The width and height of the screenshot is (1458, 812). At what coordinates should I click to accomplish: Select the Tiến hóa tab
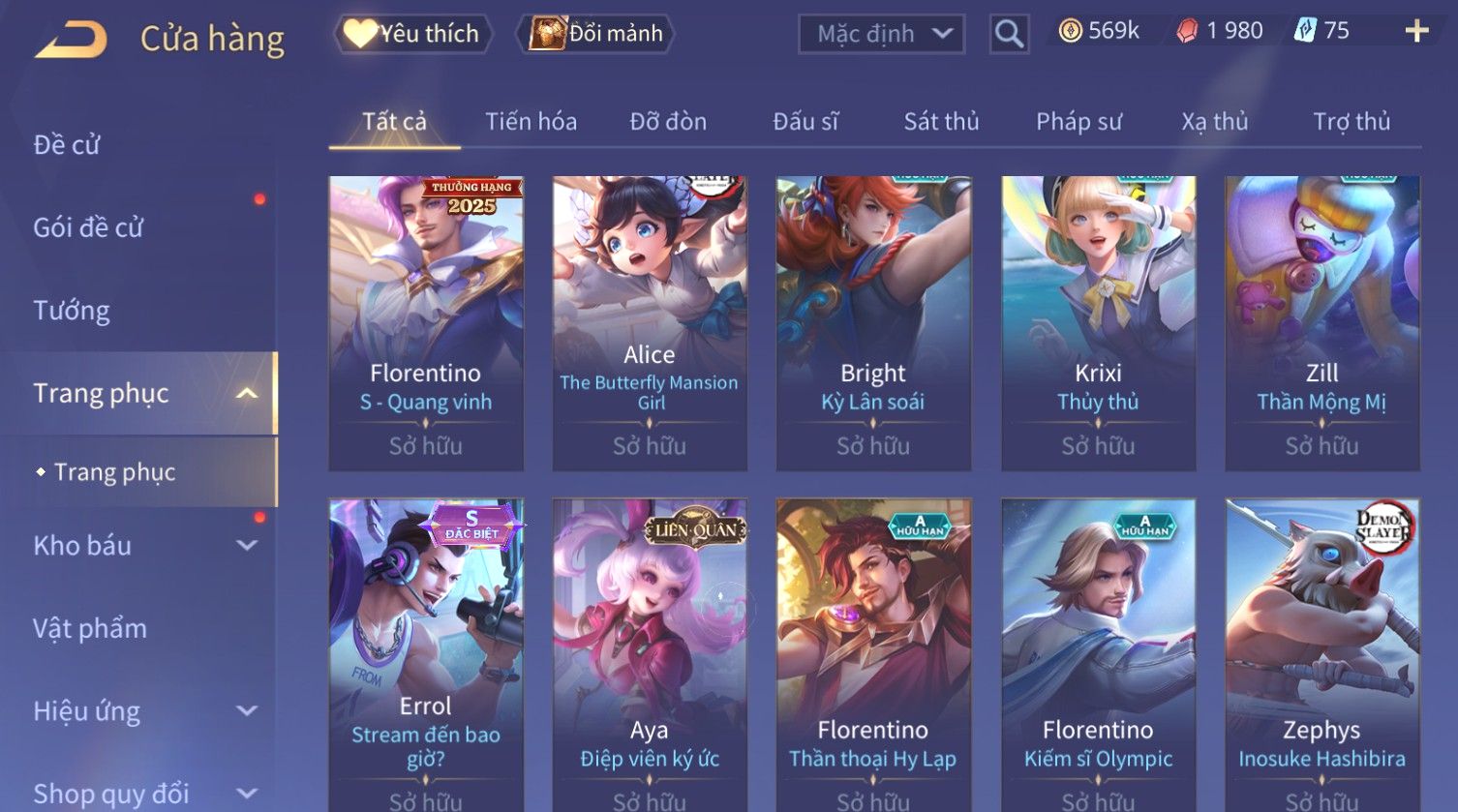coord(531,122)
